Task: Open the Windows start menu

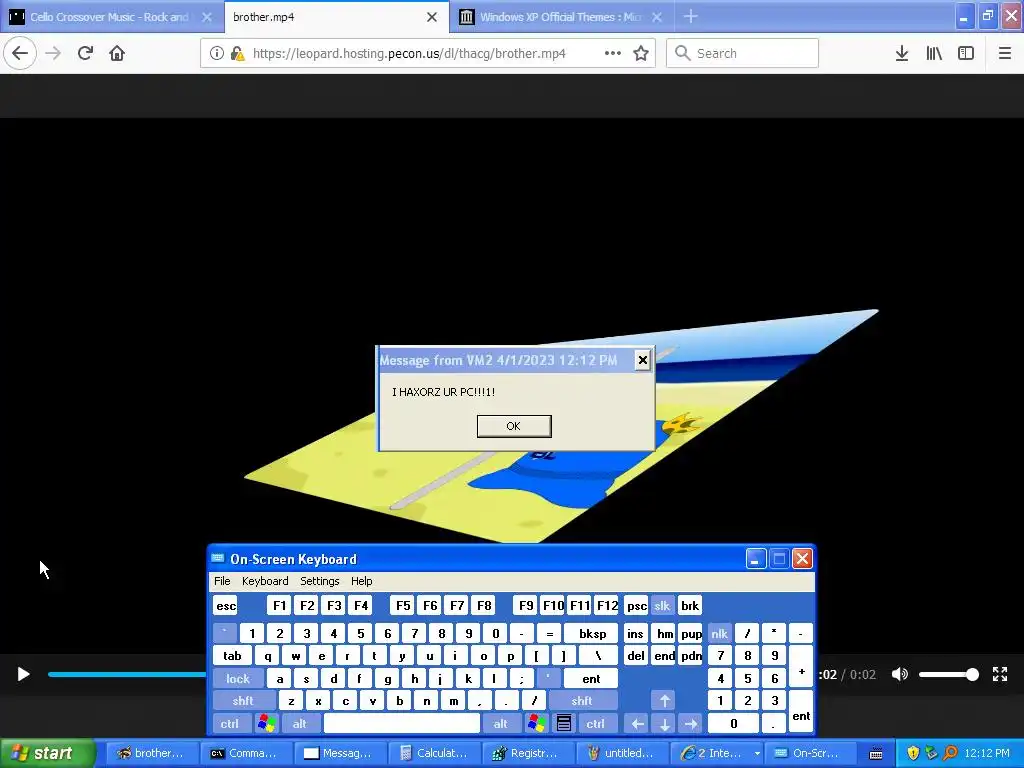Action: (x=47, y=753)
